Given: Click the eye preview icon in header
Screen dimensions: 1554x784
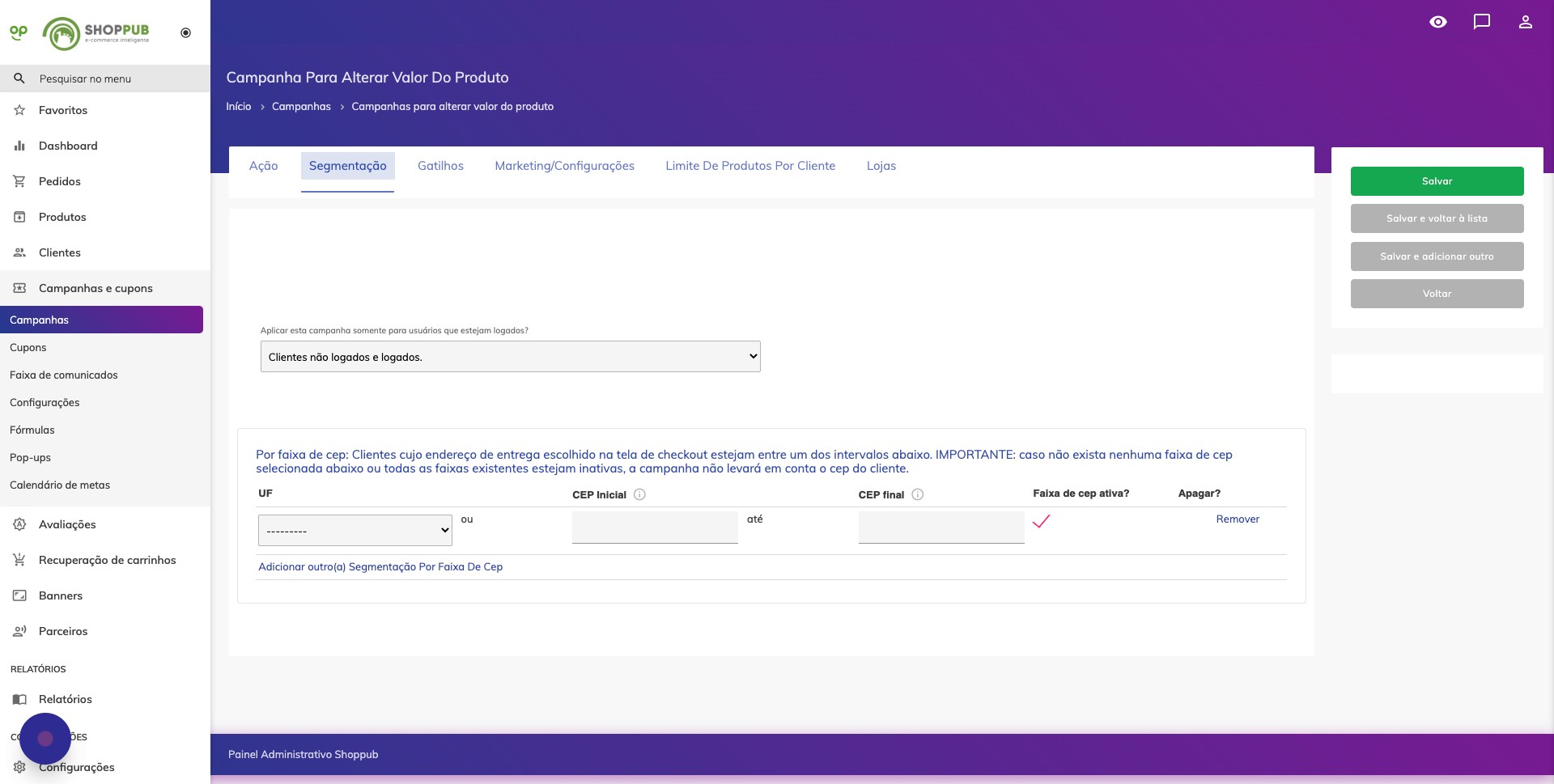Looking at the screenshot, I should coord(1437,23).
